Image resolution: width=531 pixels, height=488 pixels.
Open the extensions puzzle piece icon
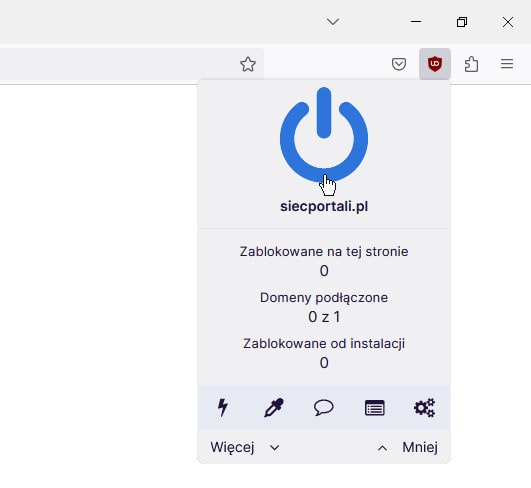coord(471,64)
